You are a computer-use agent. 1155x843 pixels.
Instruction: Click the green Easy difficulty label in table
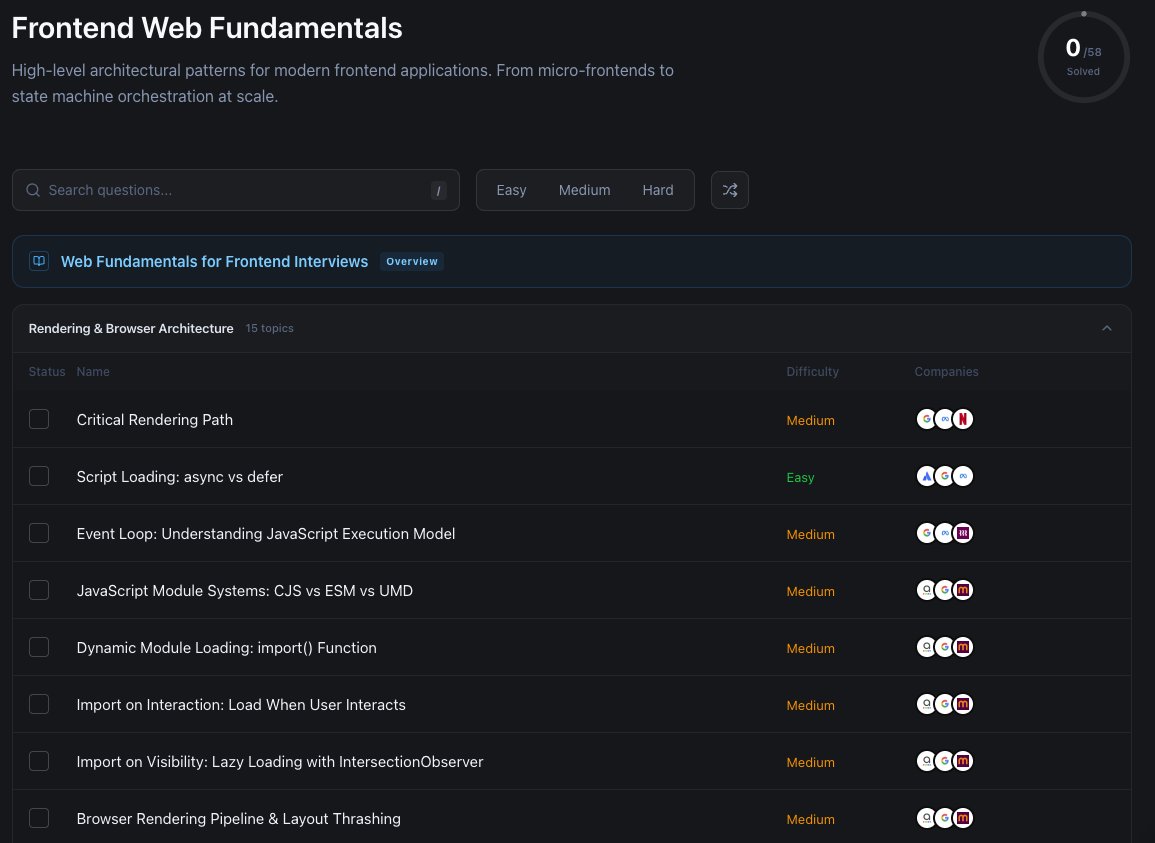pyautogui.click(x=800, y=478)
